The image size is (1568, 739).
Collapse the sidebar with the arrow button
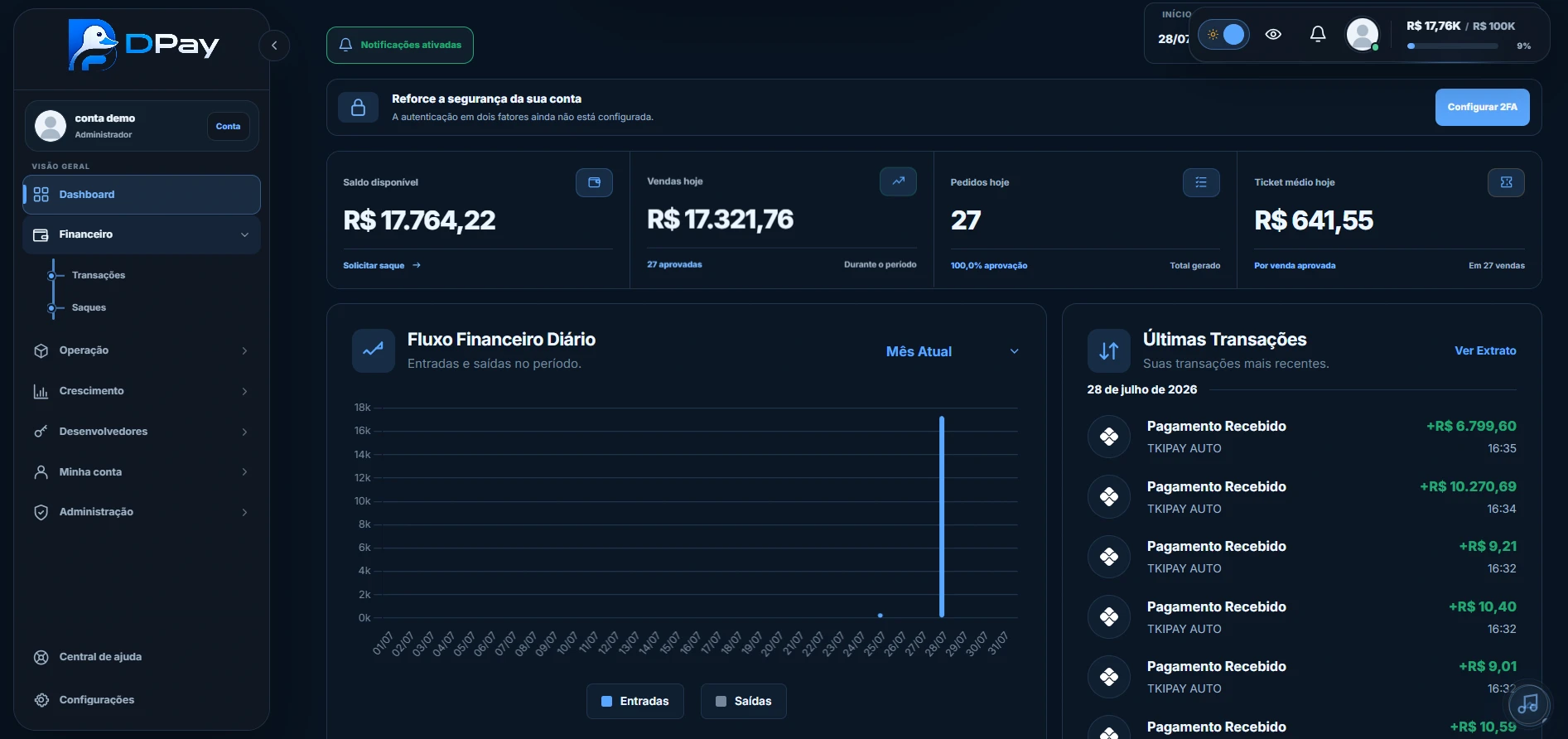point(274,46)
